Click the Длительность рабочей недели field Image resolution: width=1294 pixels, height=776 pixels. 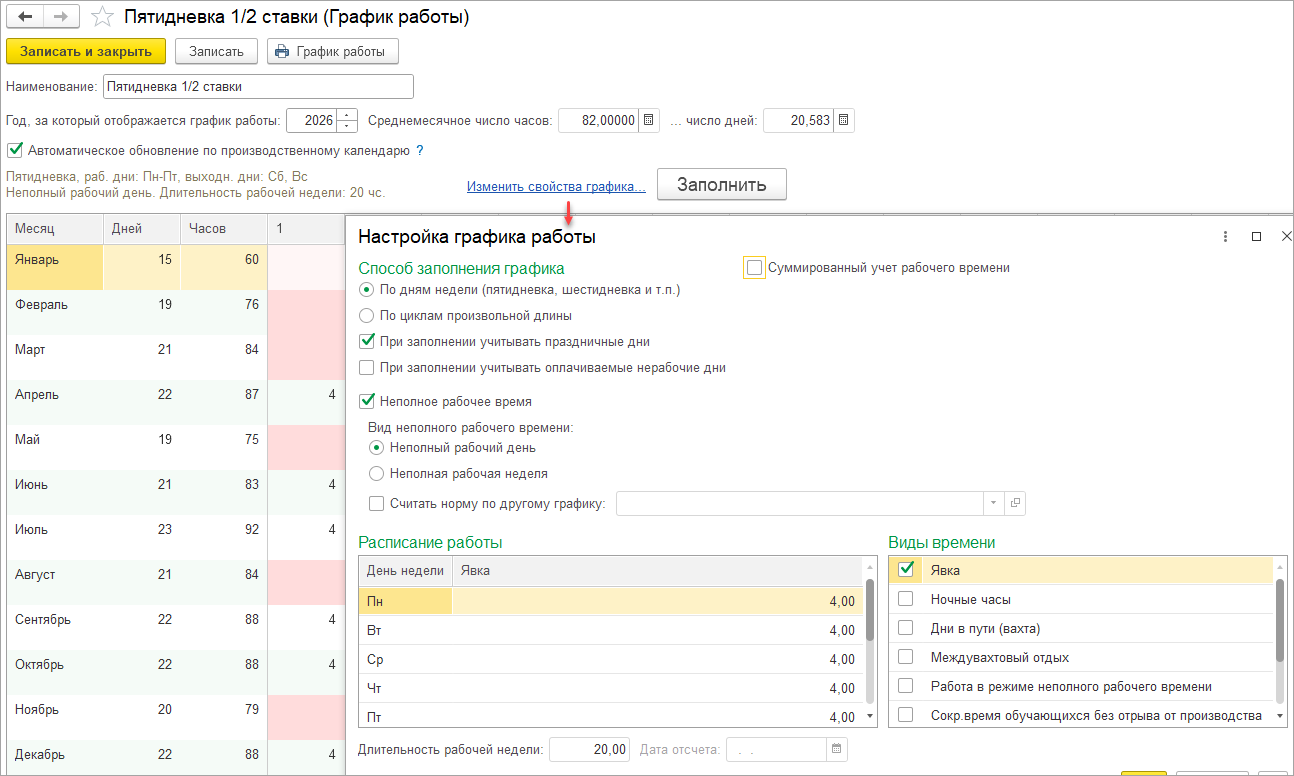(x=590, y=749)
